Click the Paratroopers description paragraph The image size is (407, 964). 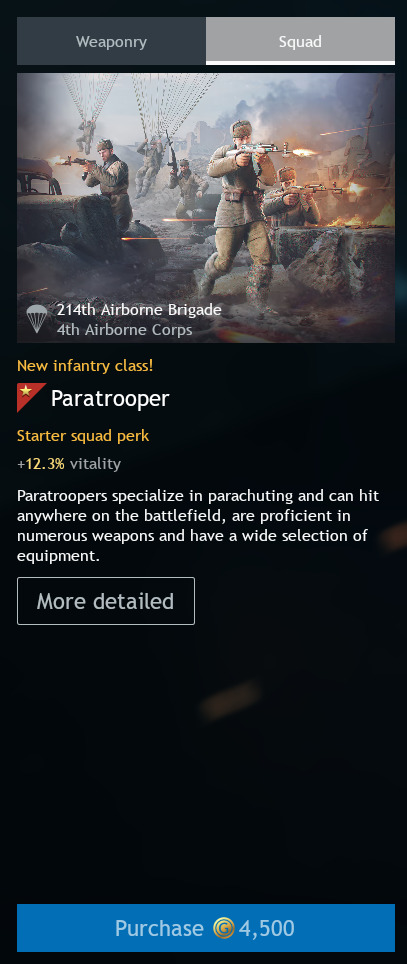point(198,526)
